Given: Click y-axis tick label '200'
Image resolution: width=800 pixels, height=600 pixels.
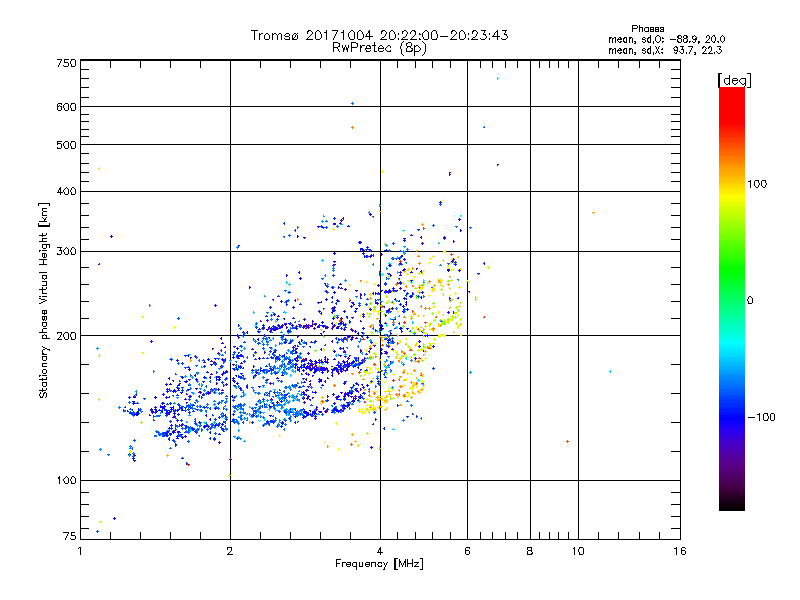Looking at the screenshot, I should [x=66, y=336].
